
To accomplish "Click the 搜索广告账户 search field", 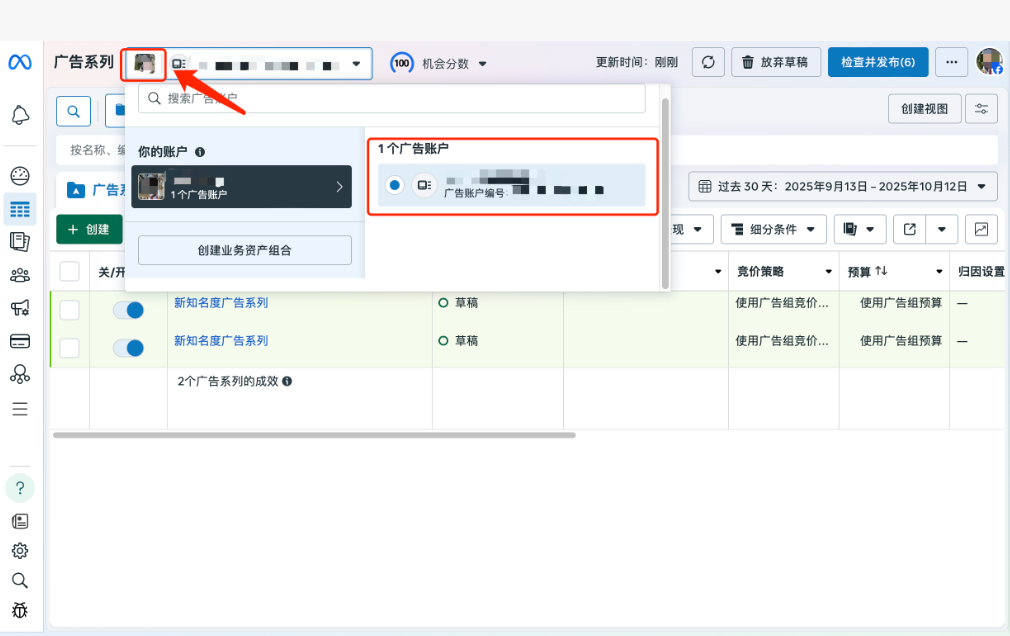I will click(x=395, y=99).
